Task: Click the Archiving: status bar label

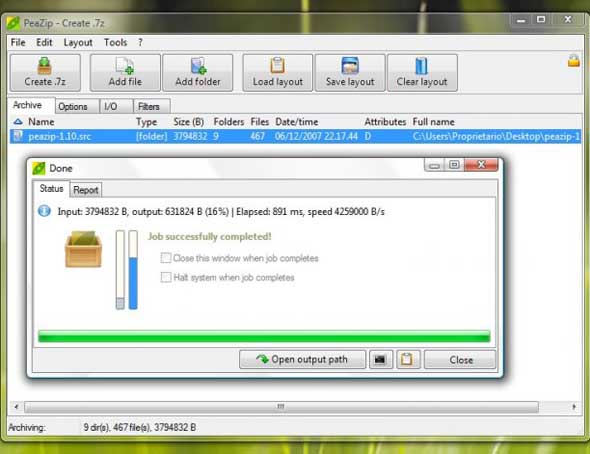Action: click(27, 428)
